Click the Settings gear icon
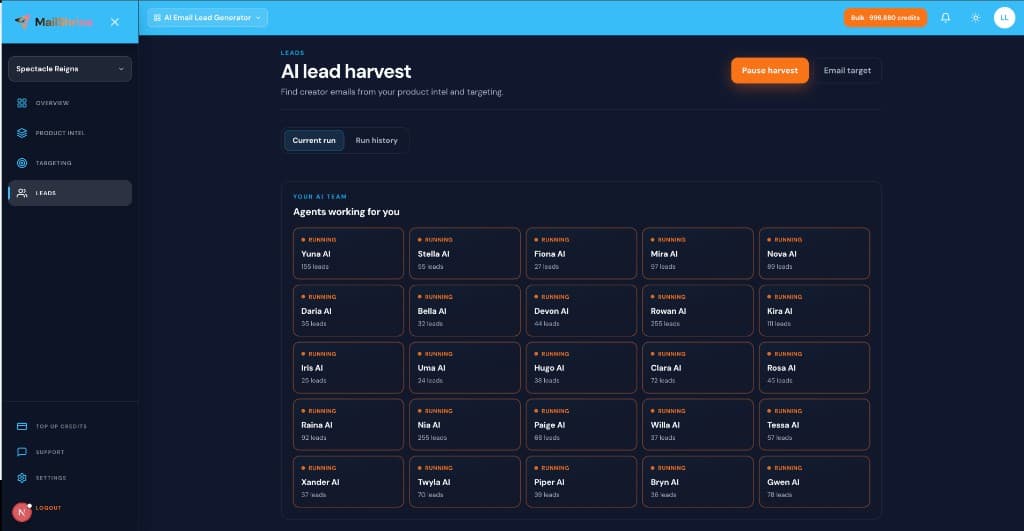1024x531 pixels. click(22, 478)
